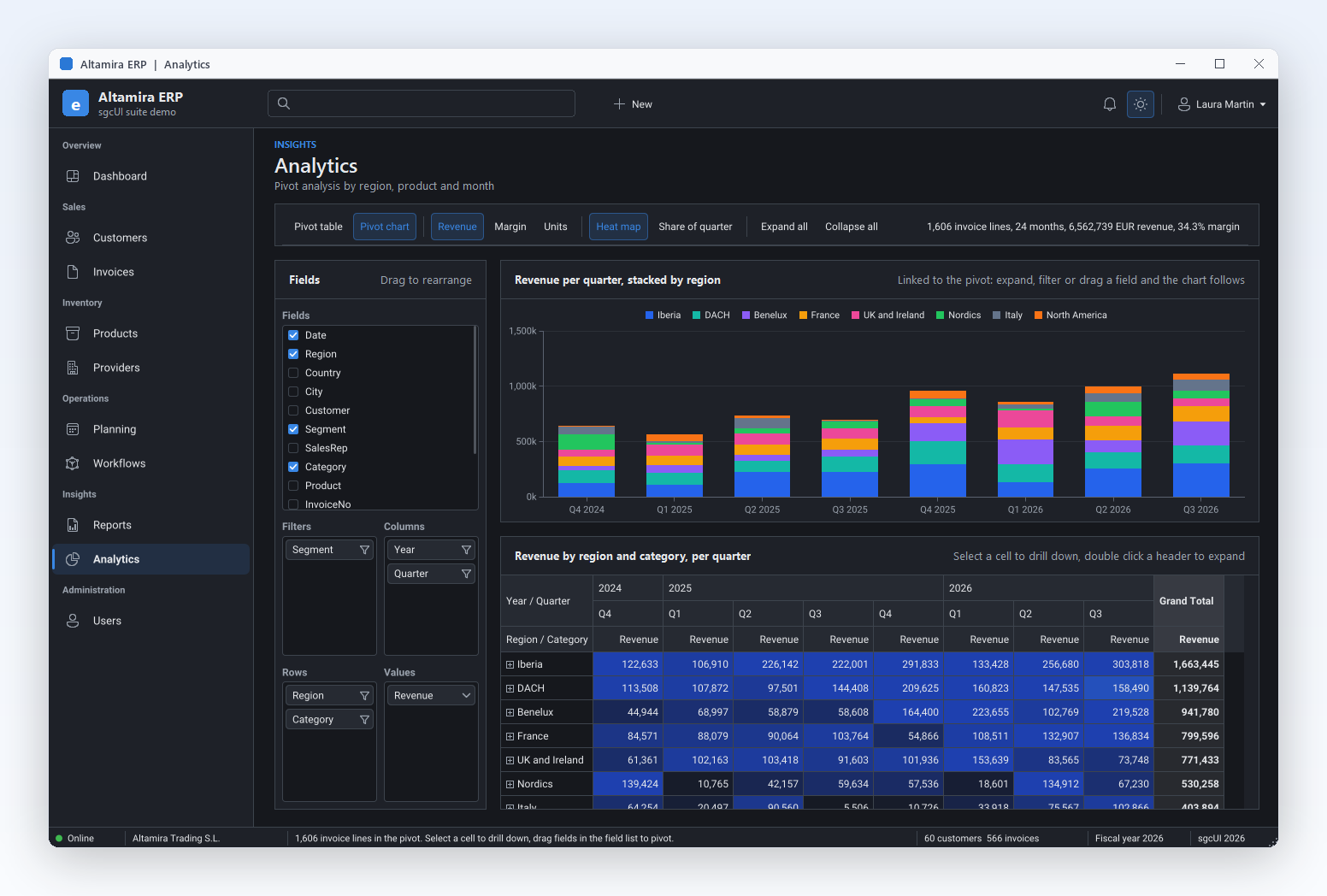Open the Providers sidebar icon
1327x896 pixels.
tap(73, 368)
